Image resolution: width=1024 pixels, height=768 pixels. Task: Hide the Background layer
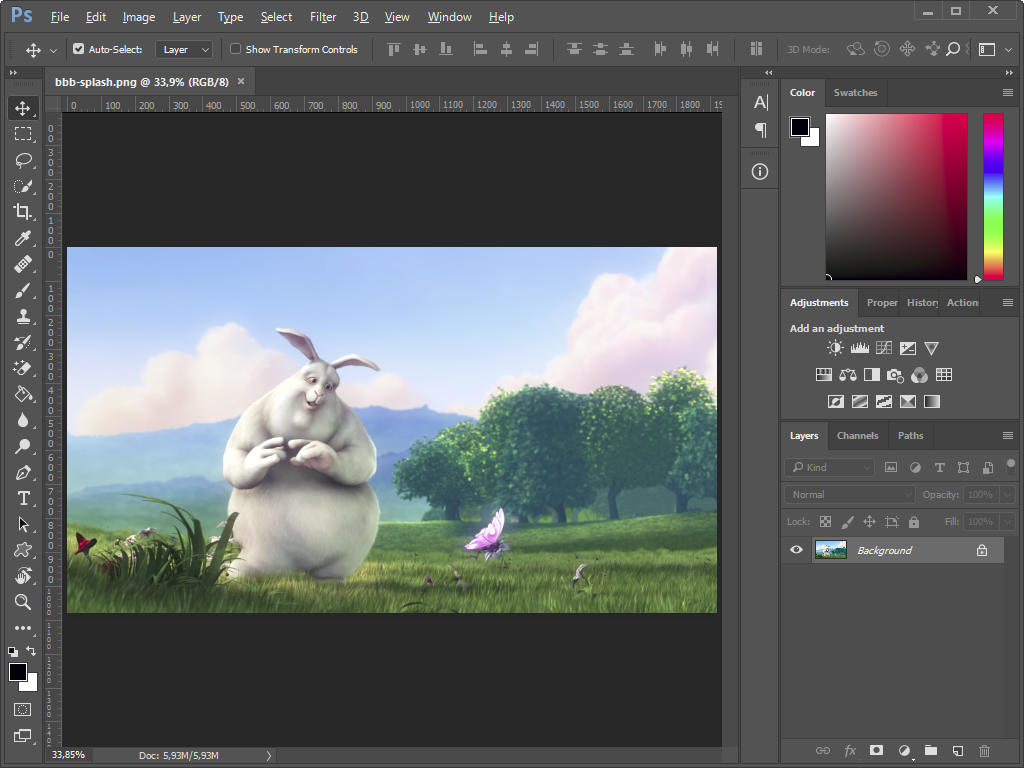tap(796, 550)
